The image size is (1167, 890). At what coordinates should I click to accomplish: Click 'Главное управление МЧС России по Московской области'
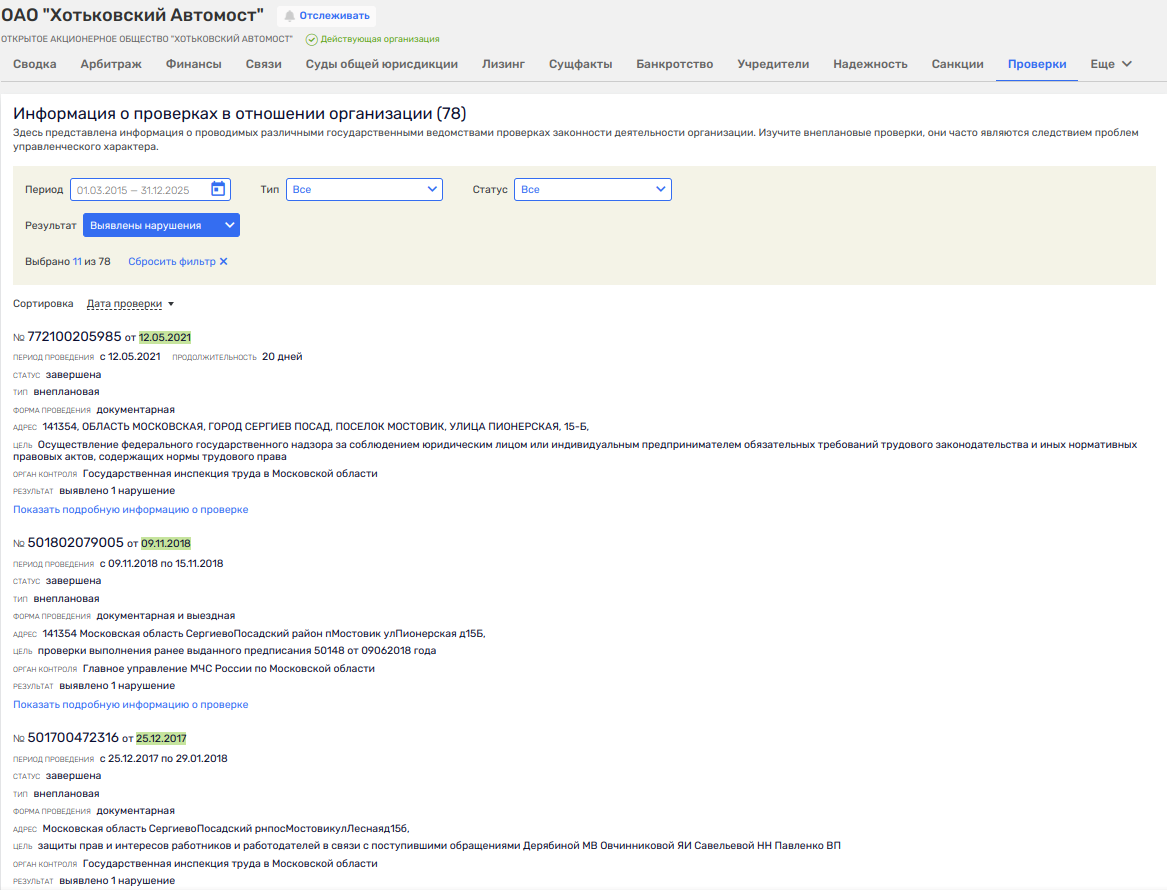pyautogui.click(x=228, y=668)
